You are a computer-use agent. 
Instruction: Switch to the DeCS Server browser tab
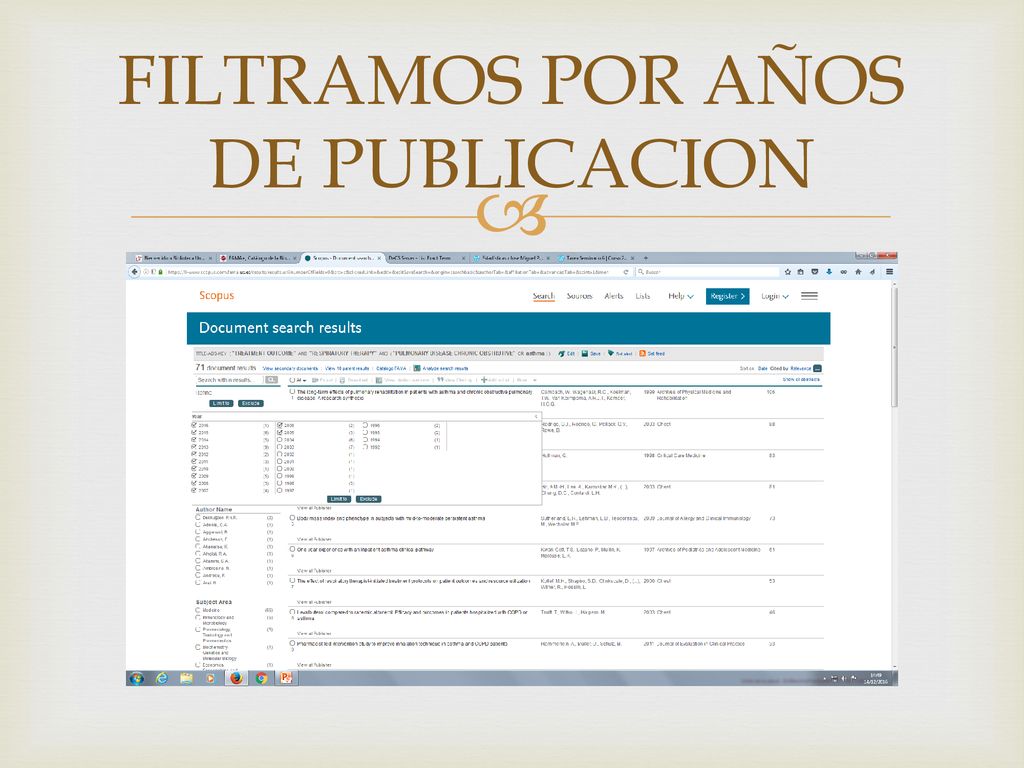click(426, 258)
